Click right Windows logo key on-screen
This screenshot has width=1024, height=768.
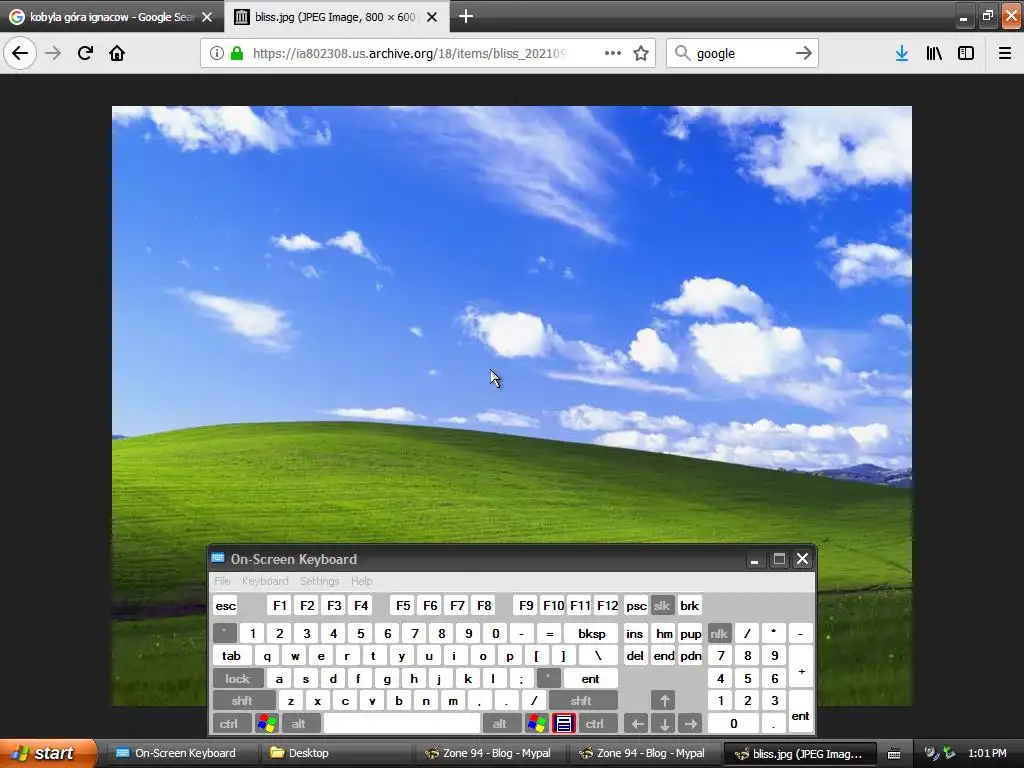pyautogui.click(x=537, y=724)
